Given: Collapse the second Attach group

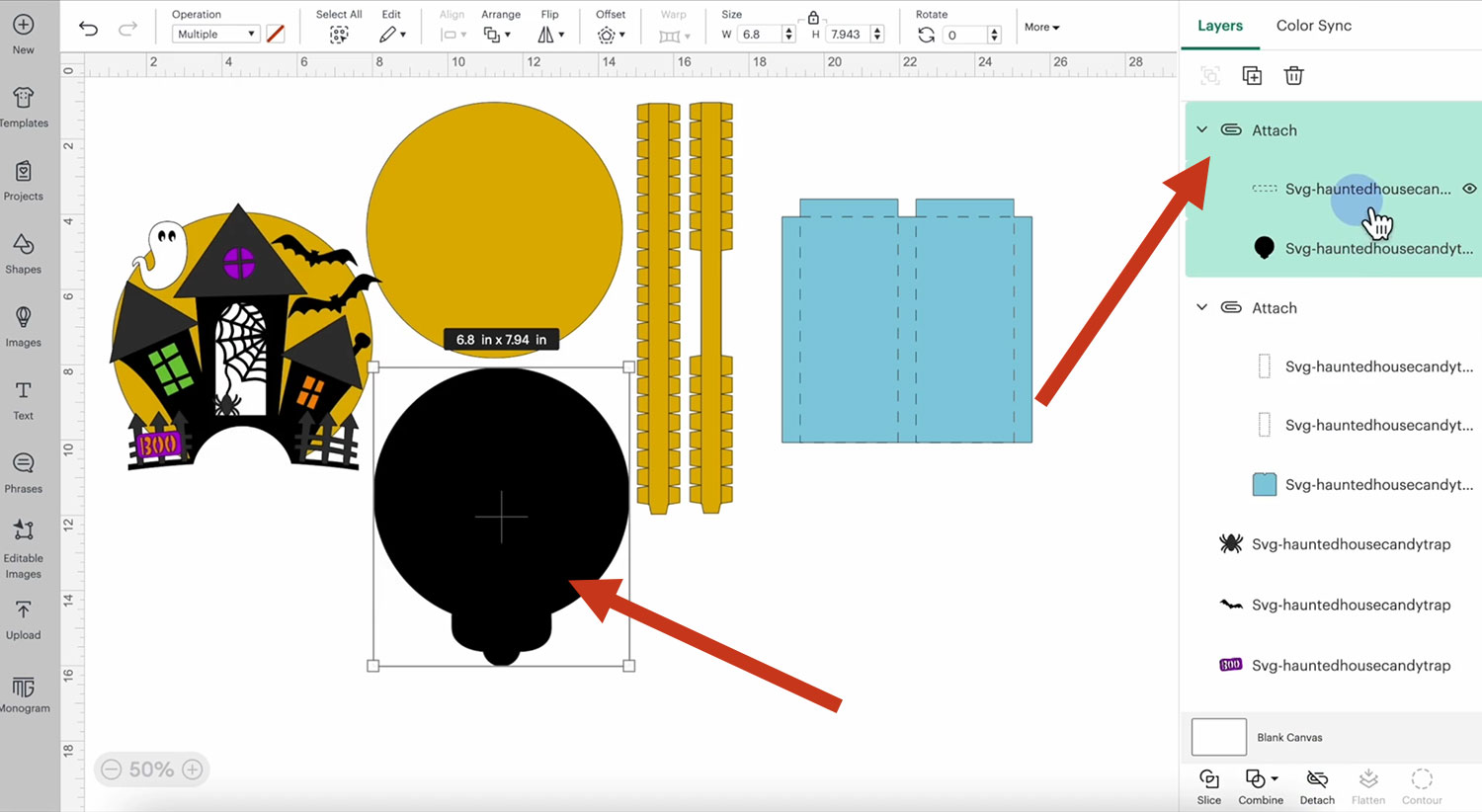Looking at the screenshot, I should pos(1202,307).
